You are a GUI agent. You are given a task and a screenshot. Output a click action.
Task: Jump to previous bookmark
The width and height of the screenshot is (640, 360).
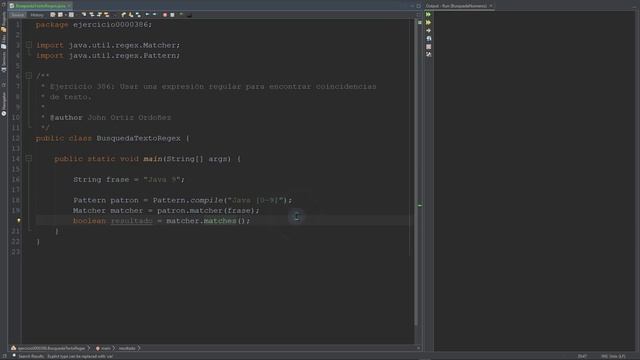[124, 15]
